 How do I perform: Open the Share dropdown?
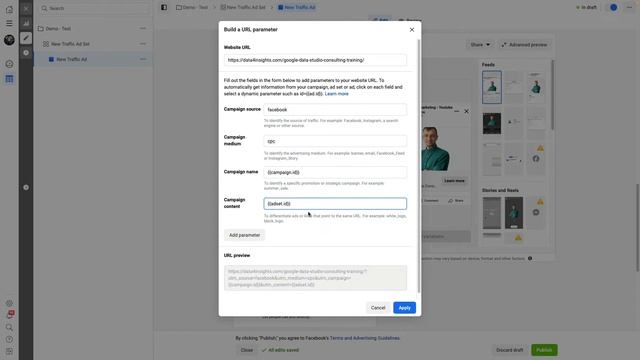coord(480,44)
